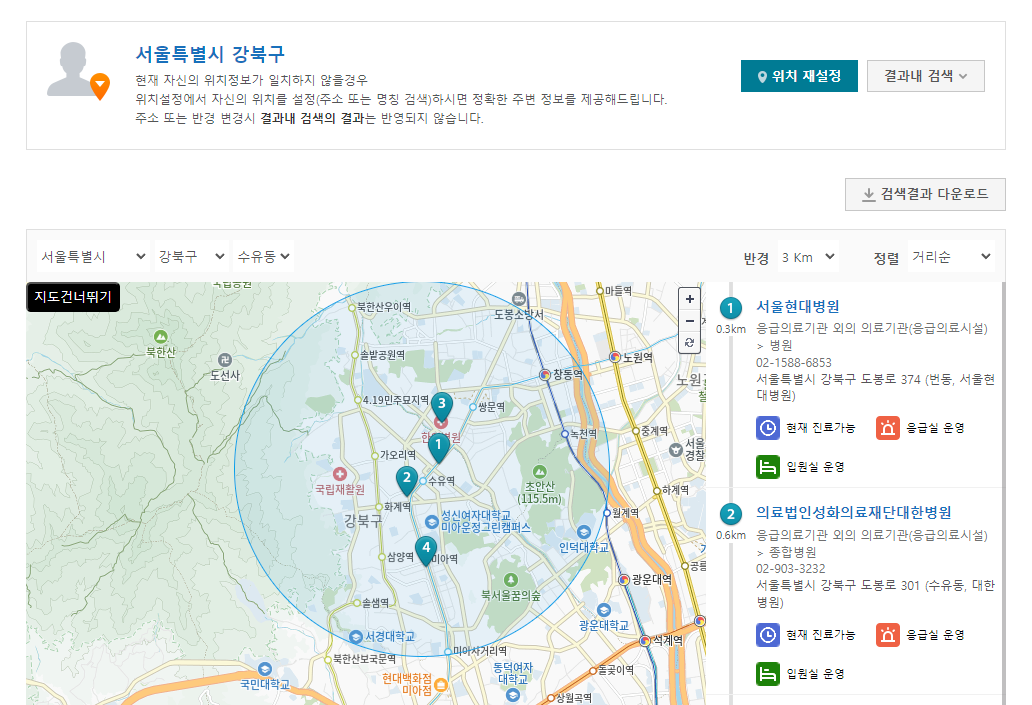
Task: Click map marker number 1
Action: pos(438,445)
